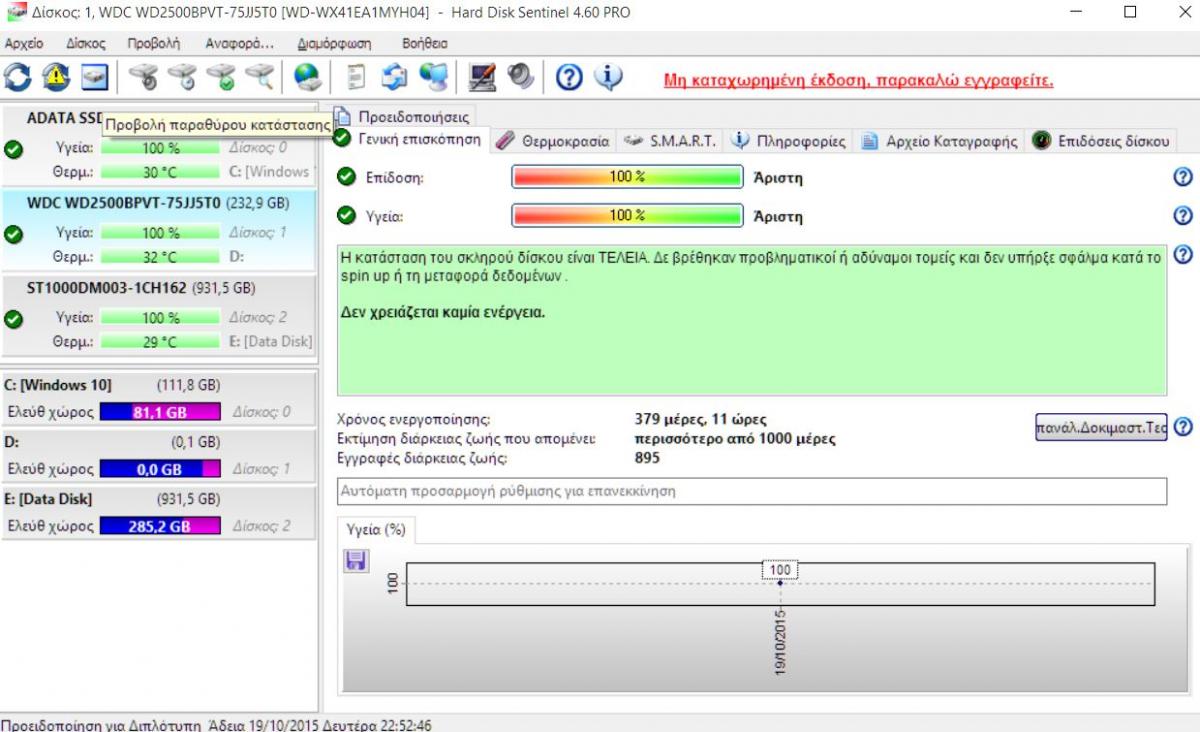
Task: Click the disk with green checkmark icon
Action: (220, 76)
